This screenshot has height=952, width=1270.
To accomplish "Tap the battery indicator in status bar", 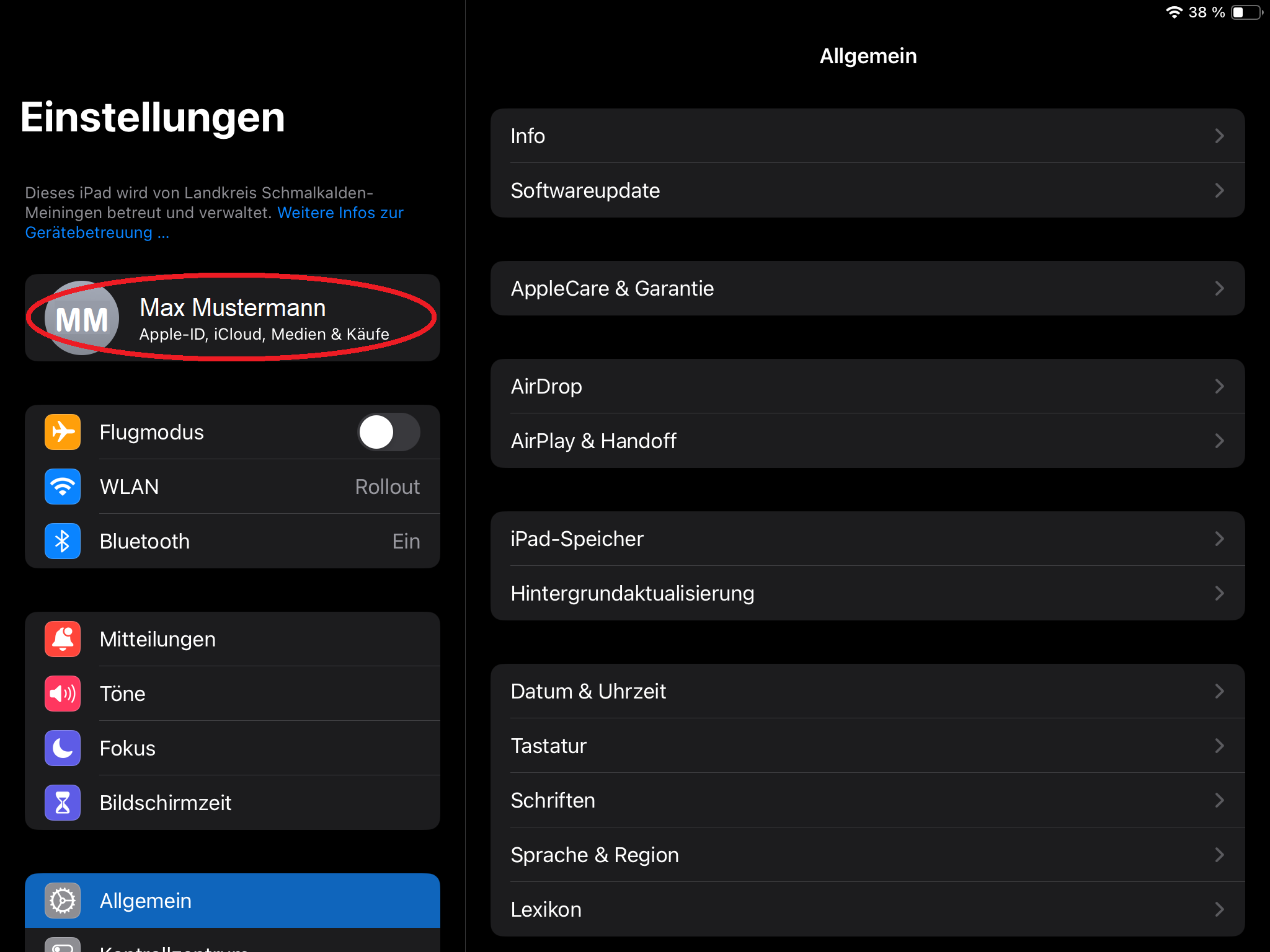I will click(1246, 12).
